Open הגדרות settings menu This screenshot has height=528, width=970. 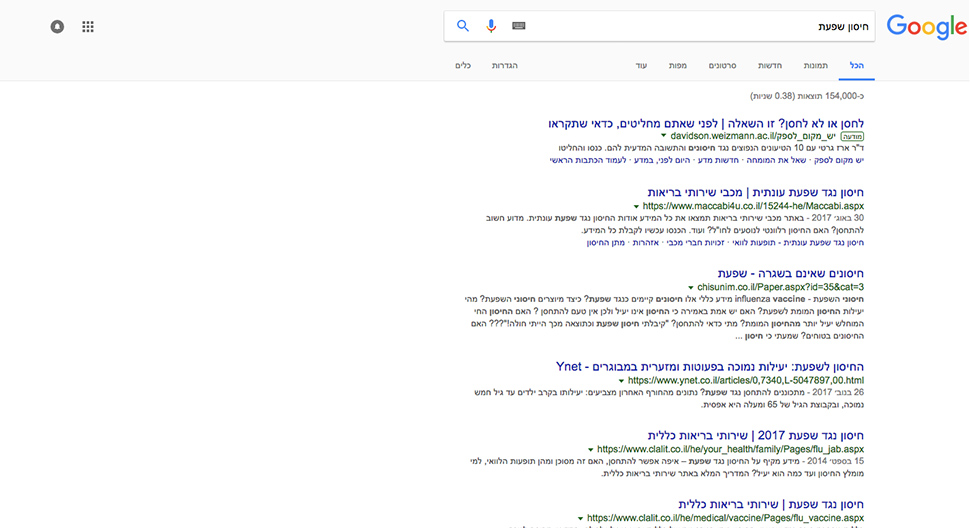(505, 66)
